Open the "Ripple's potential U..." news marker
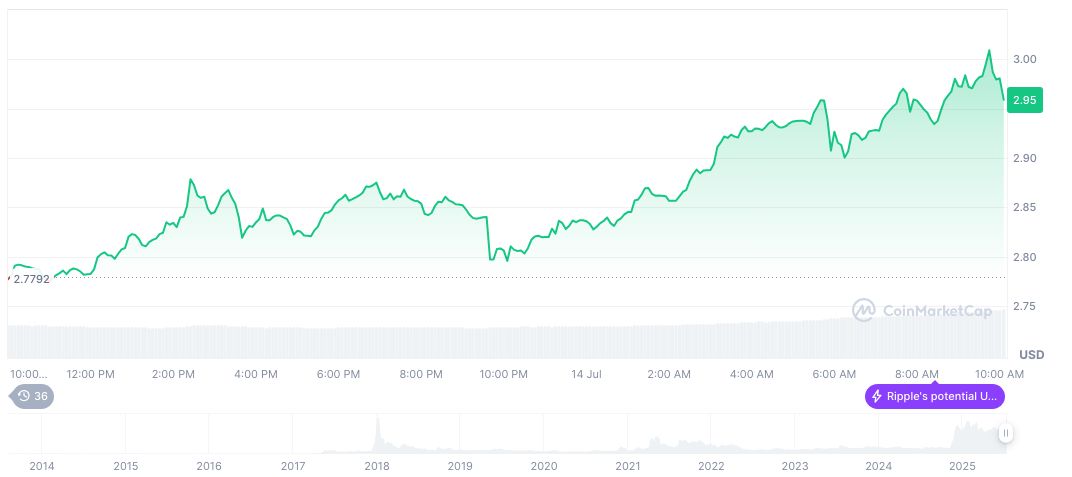The image size is (1072, 477). coord(934,397)
